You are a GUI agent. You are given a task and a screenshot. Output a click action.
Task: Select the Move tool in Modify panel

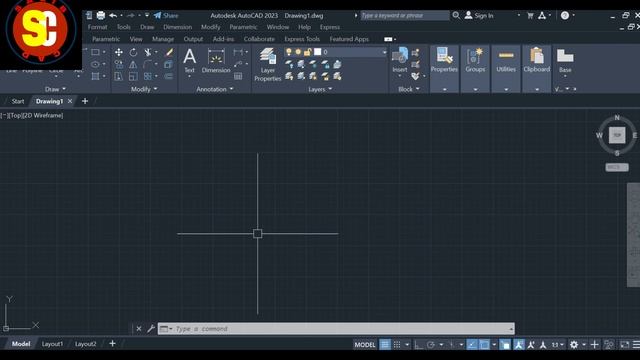pos(118,52)
